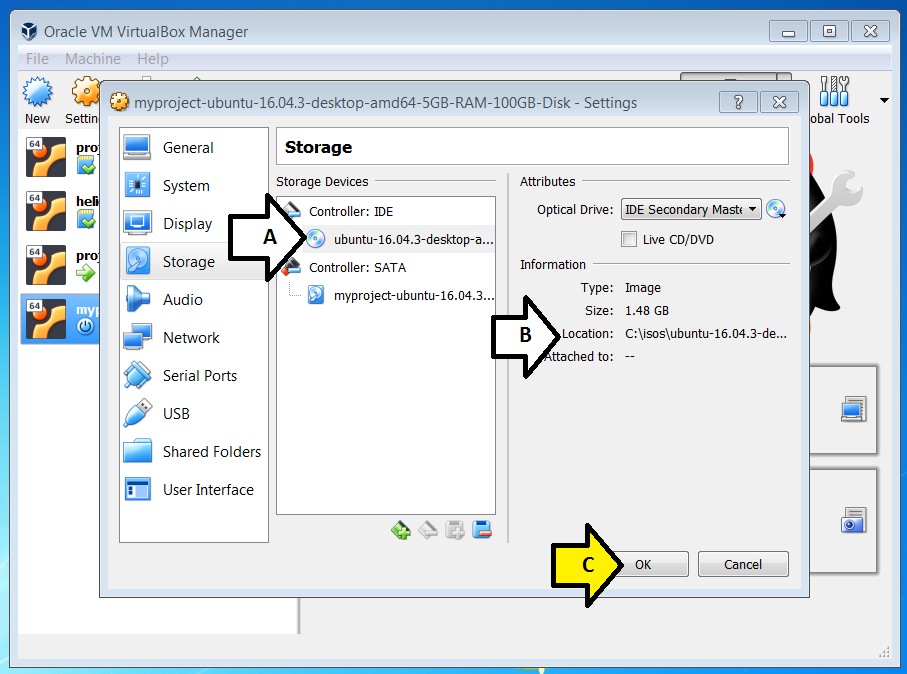
Task: Enable the Live CD/DVD checkbox
Action: (629, 239)
